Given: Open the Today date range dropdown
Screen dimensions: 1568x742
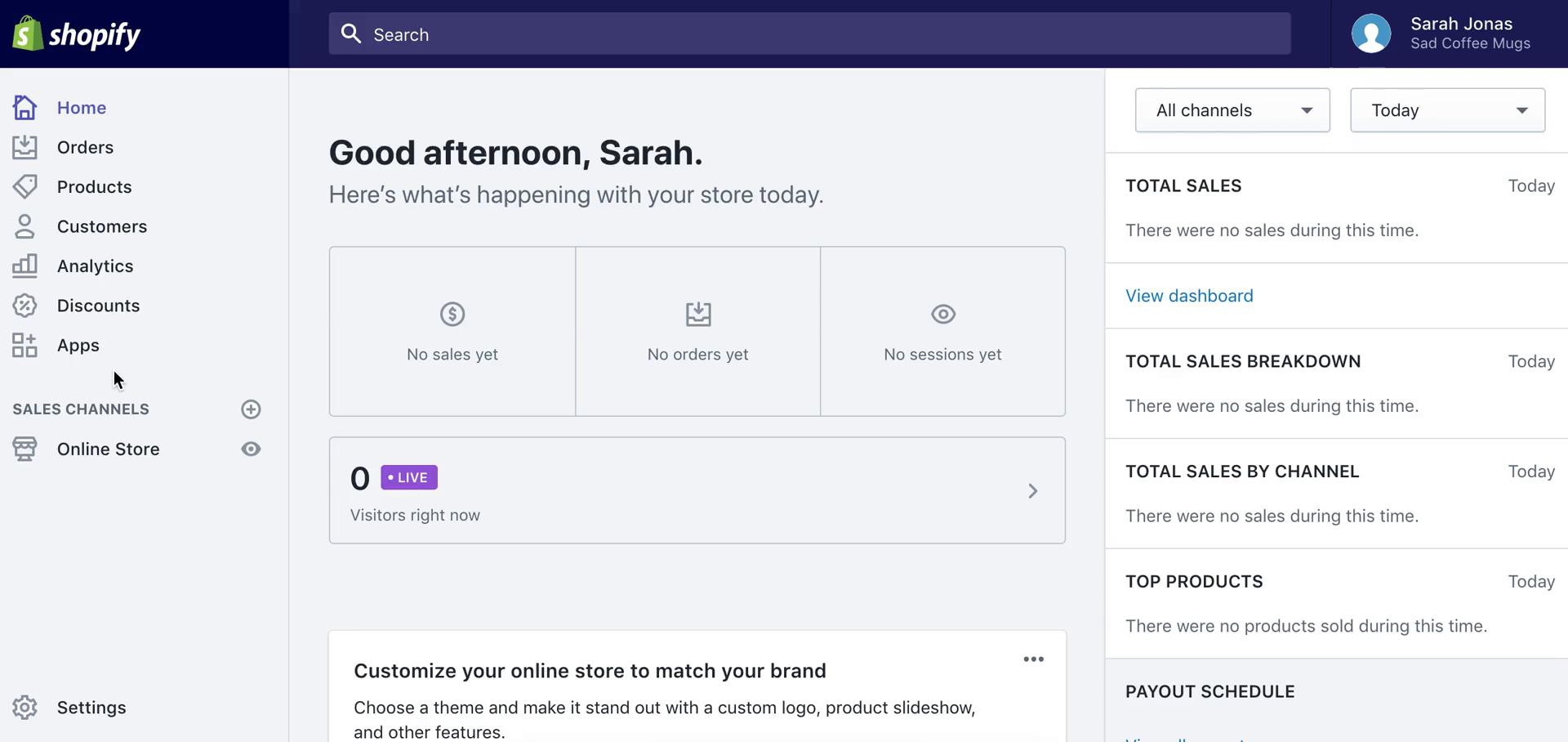Looking at the screenshot, I should pos(1446,110).
